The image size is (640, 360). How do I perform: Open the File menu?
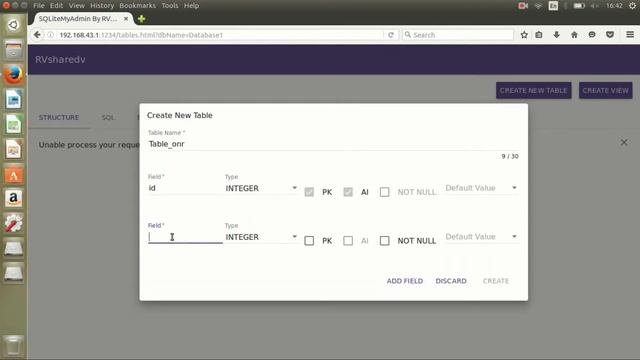point(39,6)
